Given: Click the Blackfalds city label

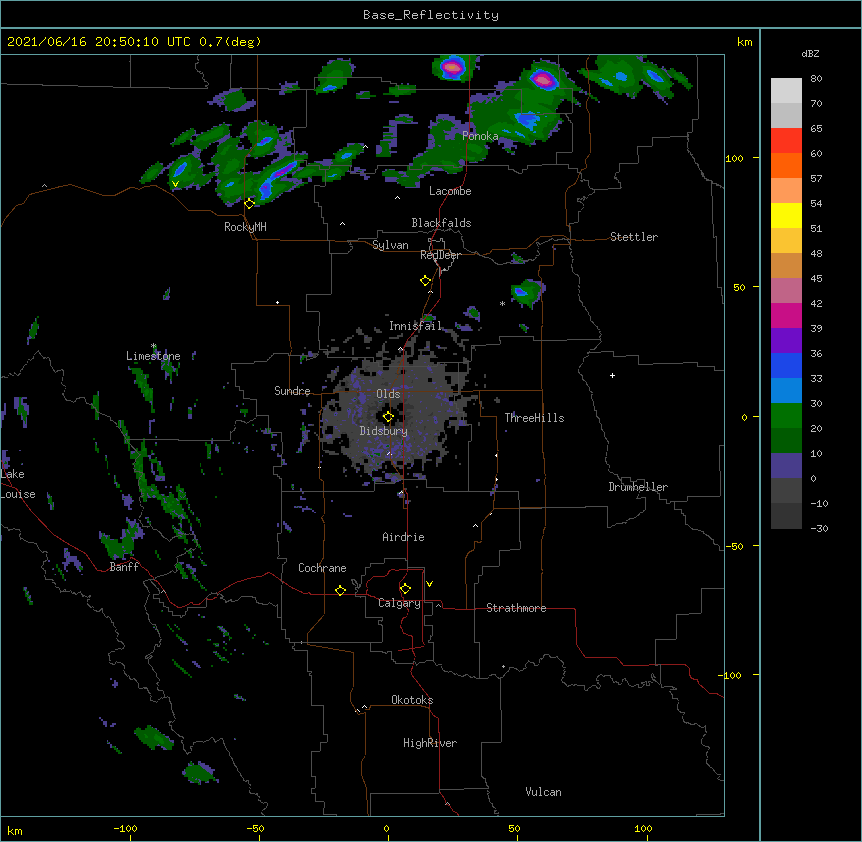Looking at the screenshot, I should (x=441, y=223).
